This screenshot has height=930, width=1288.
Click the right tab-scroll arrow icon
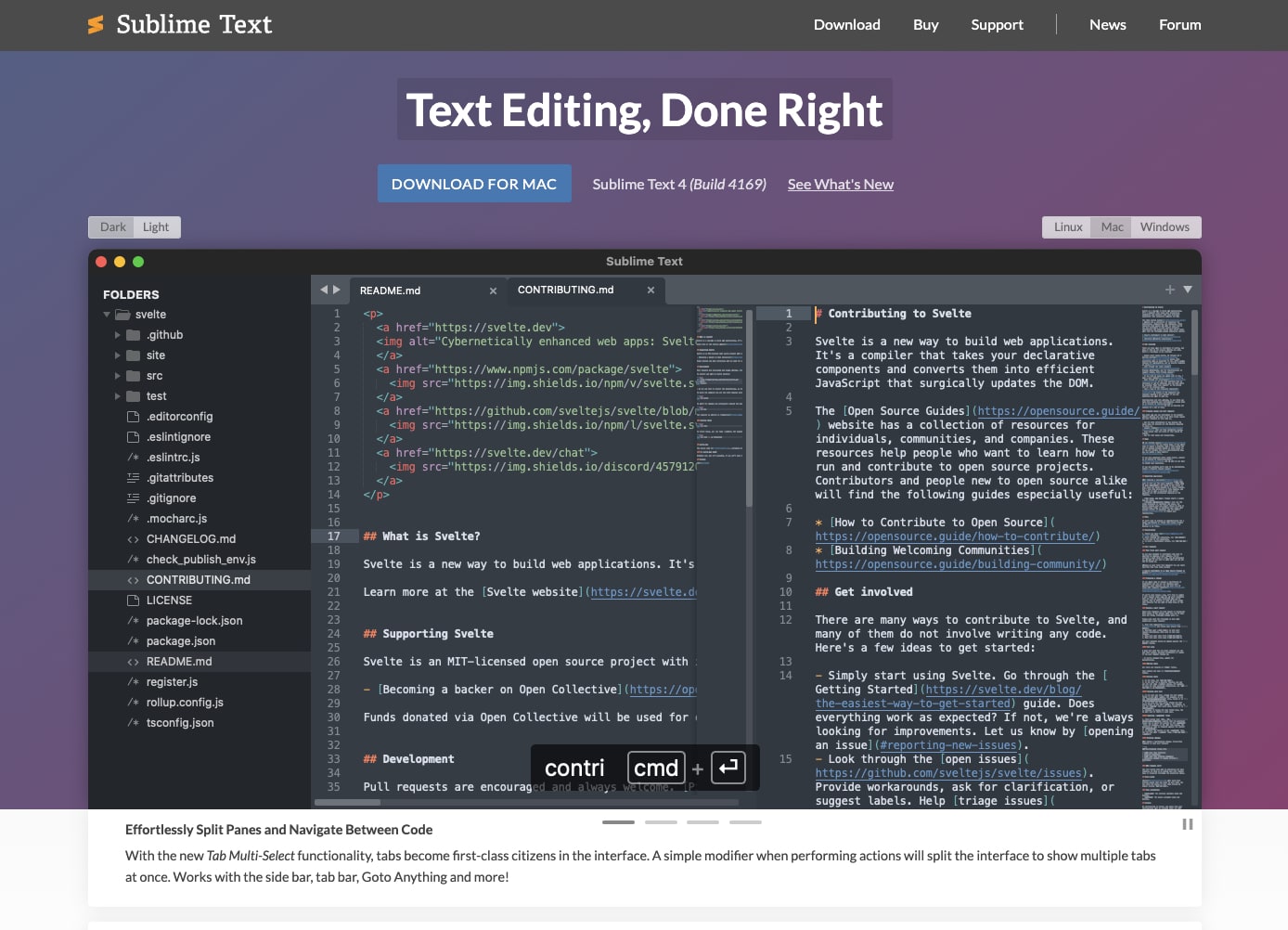(x=339, y=290)
